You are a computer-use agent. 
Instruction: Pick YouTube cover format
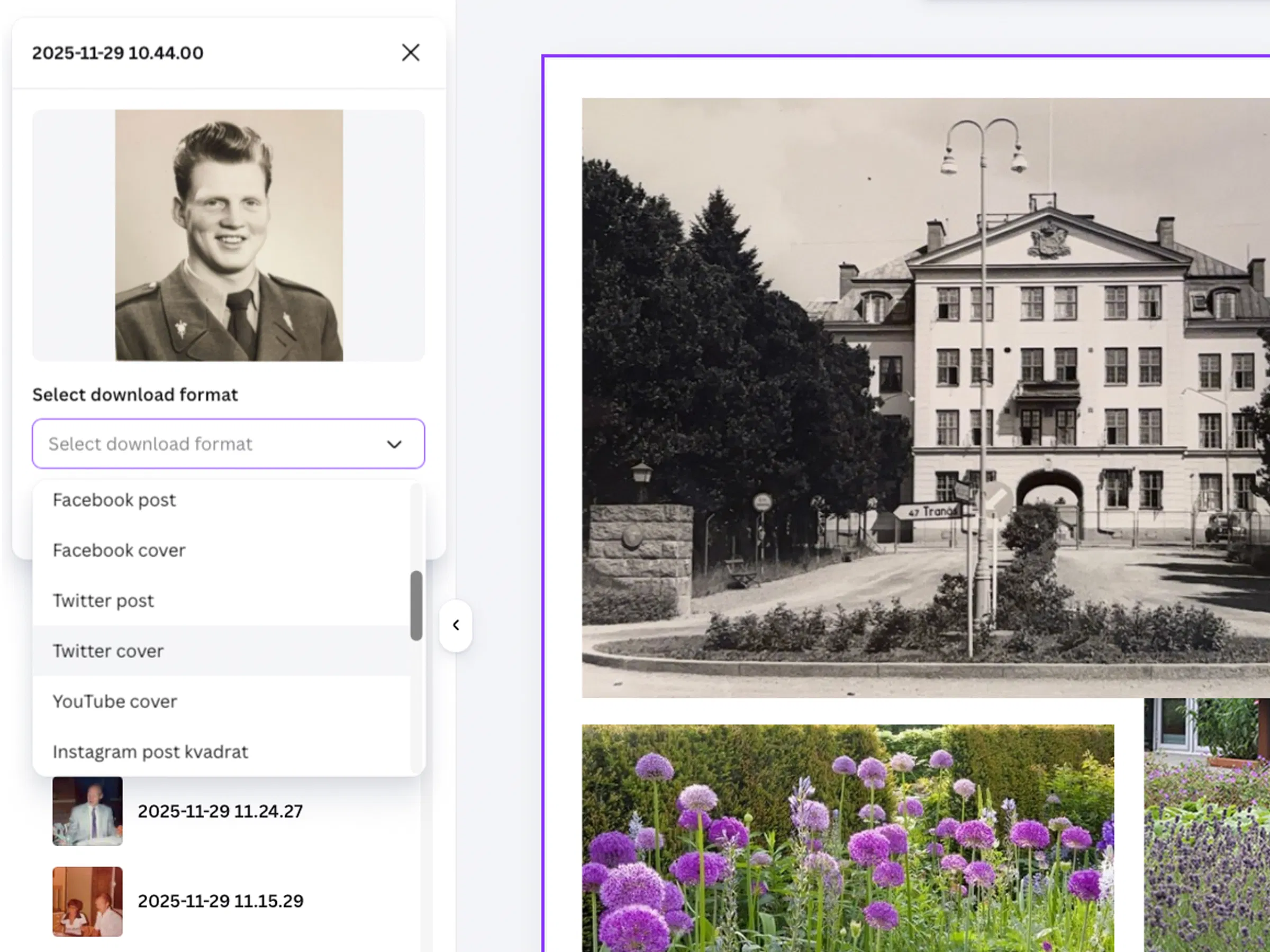tap(221, 701)
